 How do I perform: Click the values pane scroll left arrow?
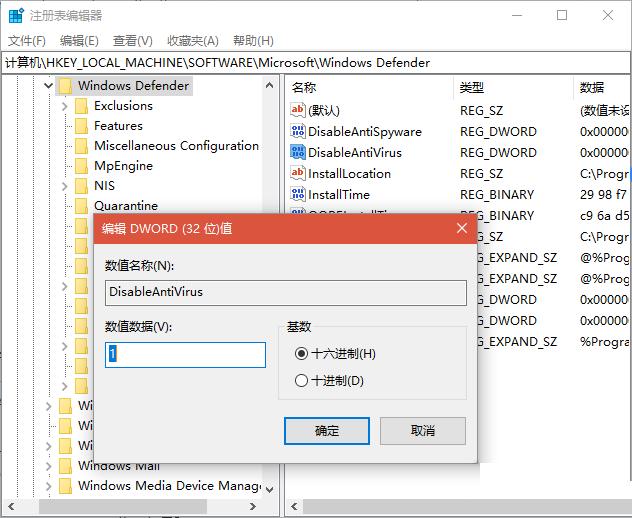pos(294,506)
